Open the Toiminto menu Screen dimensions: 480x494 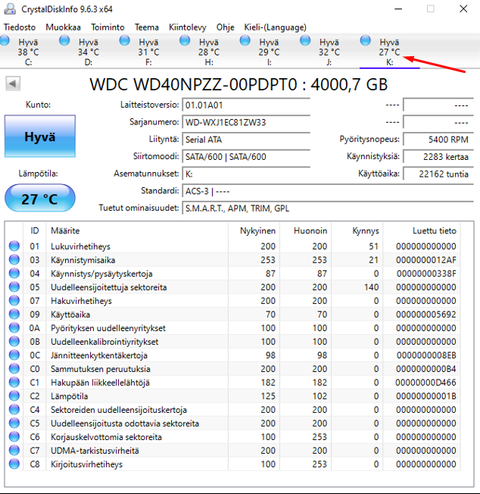[108, 27]
